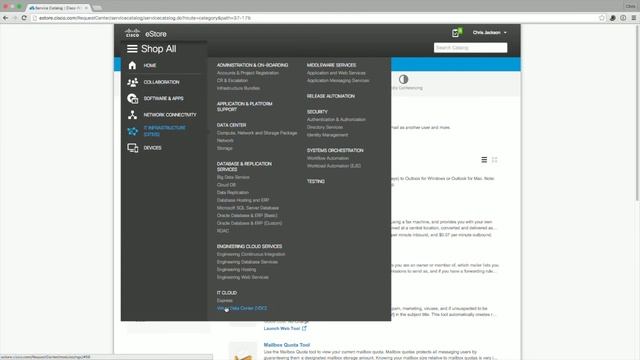This screenshot has width=640, height=360.
Task: Open the shopping cart icon with badge
Action: coord(456,33)
